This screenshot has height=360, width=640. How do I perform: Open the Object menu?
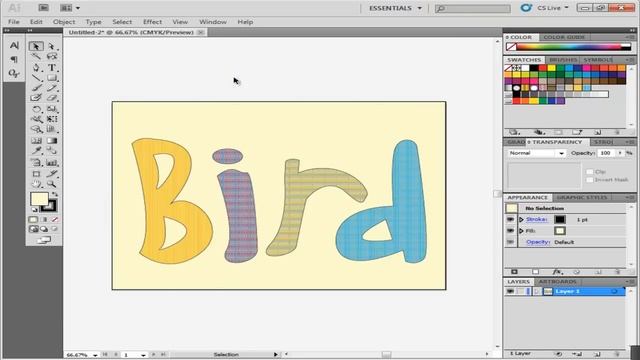pos(64,22)
